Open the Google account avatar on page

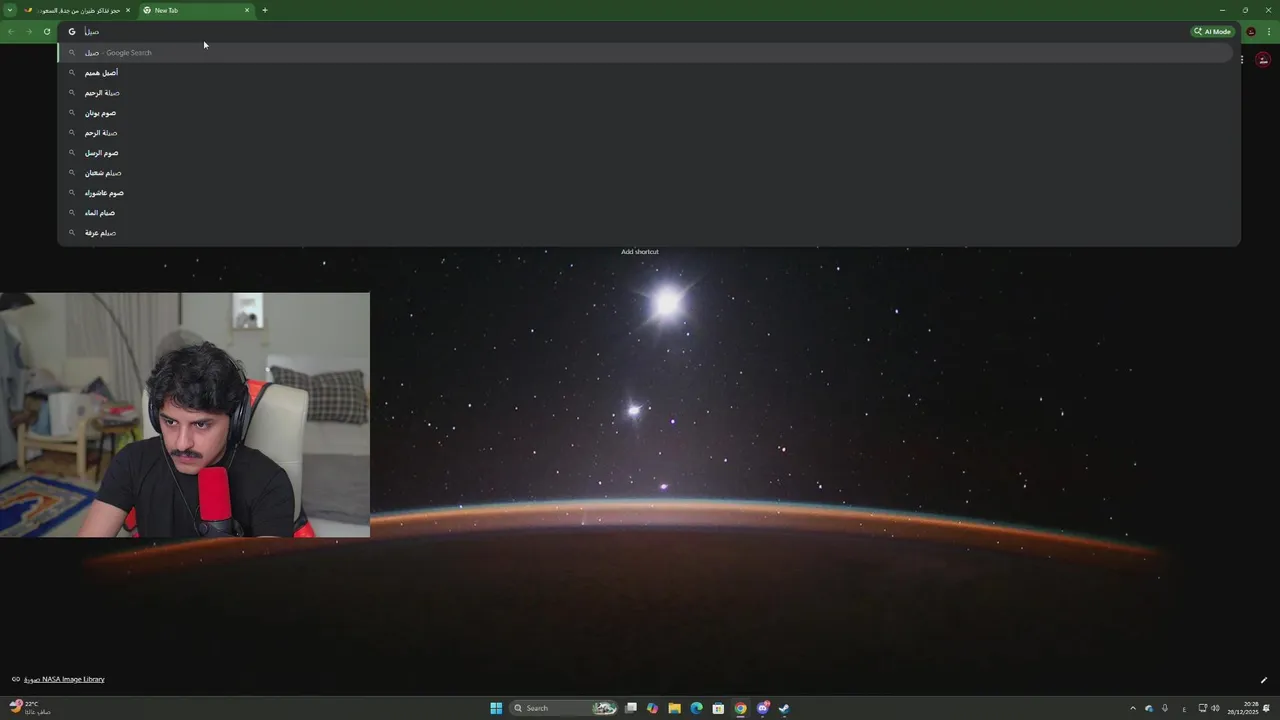pyautogui.click(x=1263, y=60)
